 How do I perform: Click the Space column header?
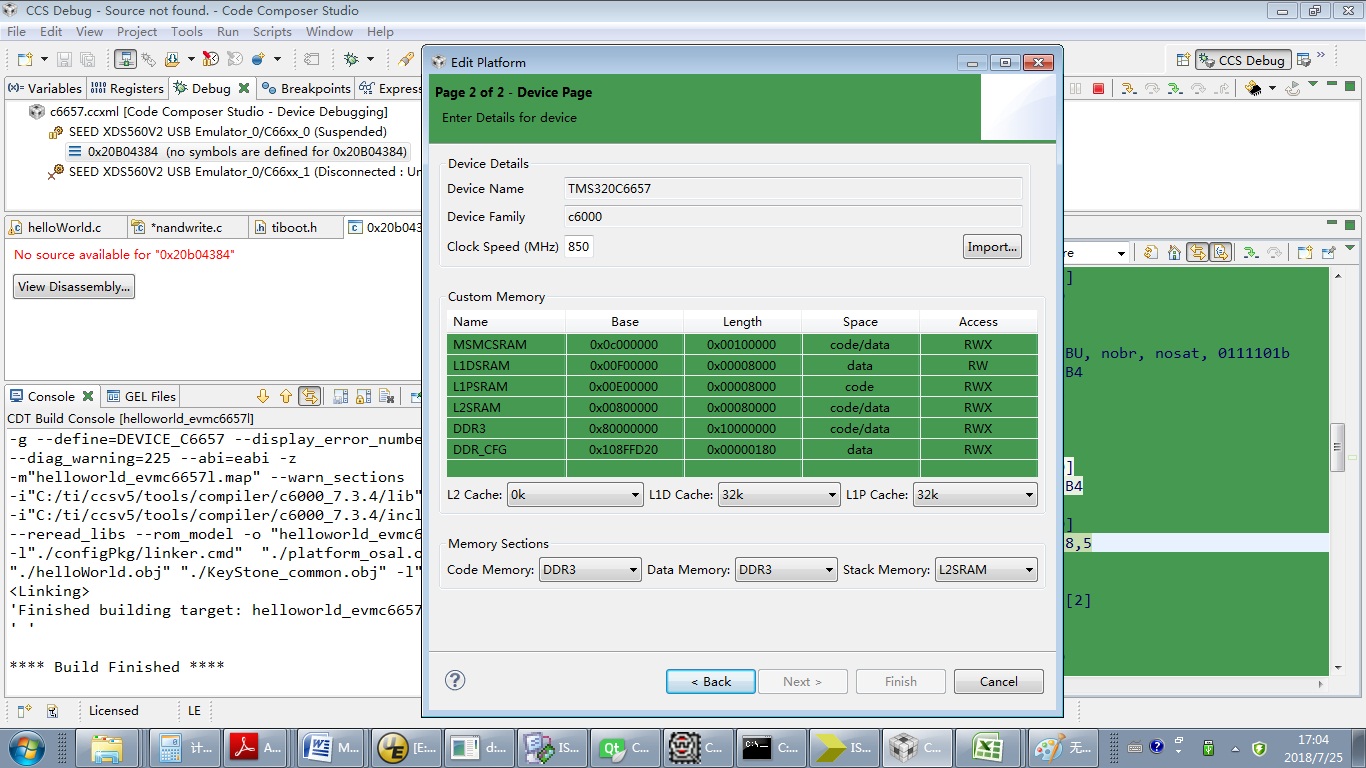point(860,322)
